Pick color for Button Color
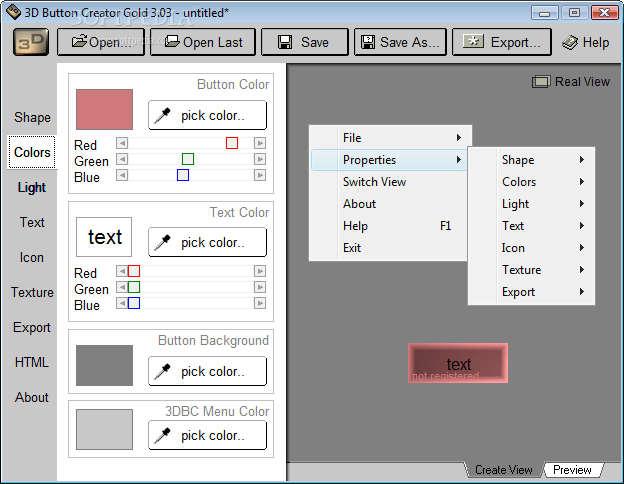Viewport: 624px width, 484px height. click(207, 115)
